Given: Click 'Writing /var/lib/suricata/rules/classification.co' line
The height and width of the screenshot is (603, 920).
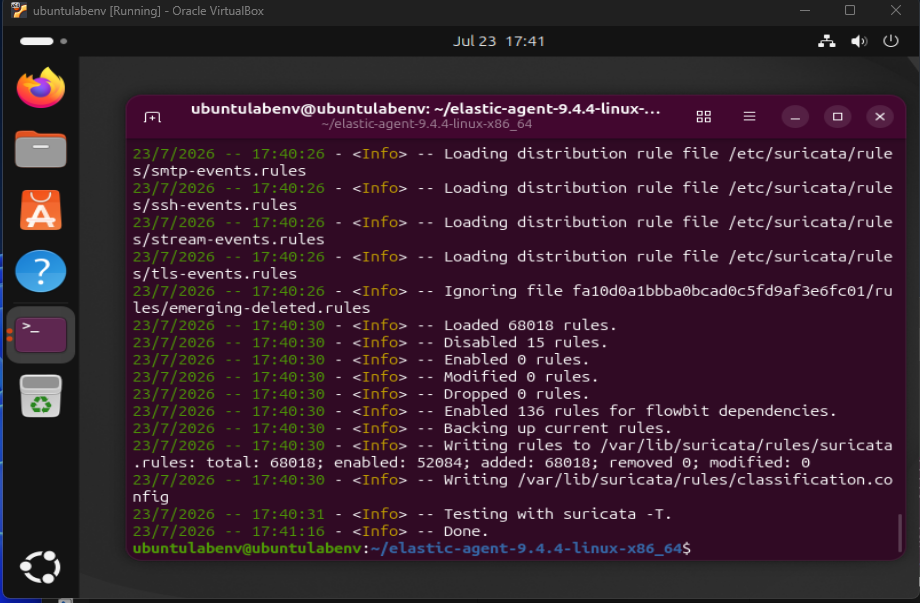Looking at the screenshot, I should tap(668, 479).
